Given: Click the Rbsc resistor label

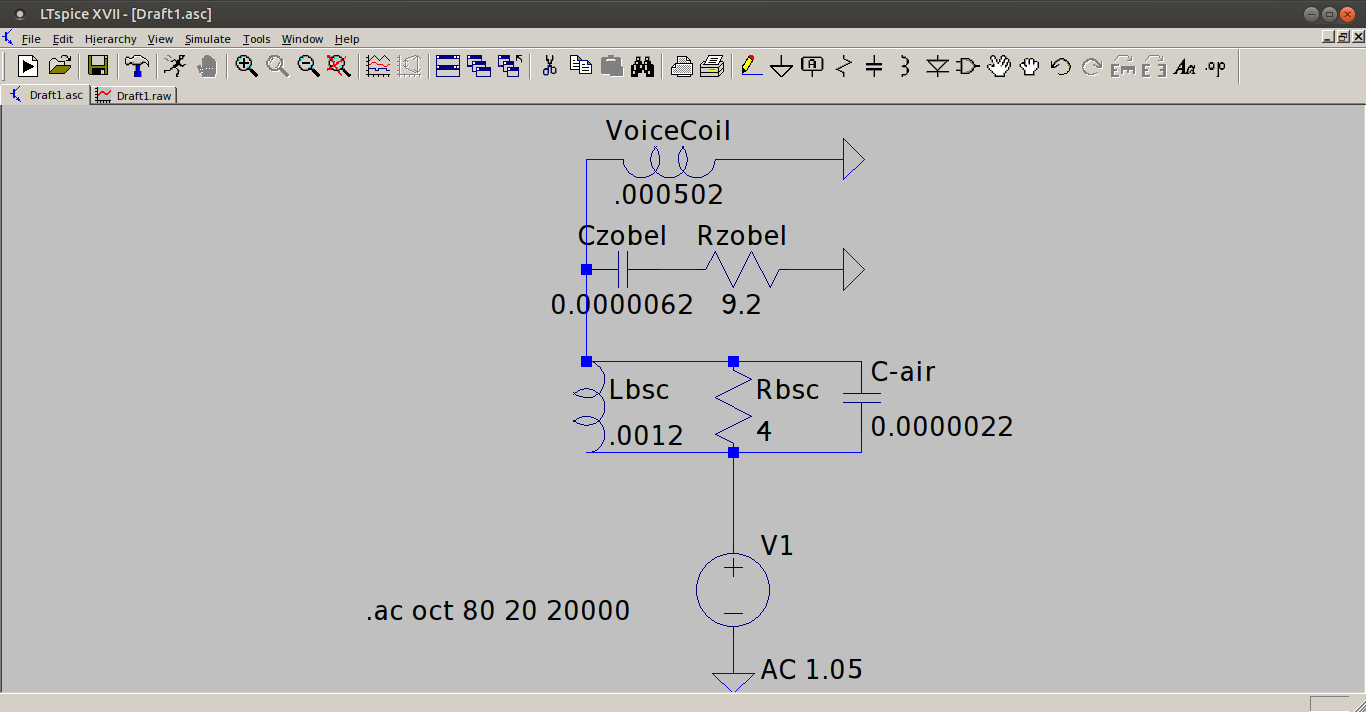Looking at the screenshot, I should pyautogui.click(x=788, y=390).
